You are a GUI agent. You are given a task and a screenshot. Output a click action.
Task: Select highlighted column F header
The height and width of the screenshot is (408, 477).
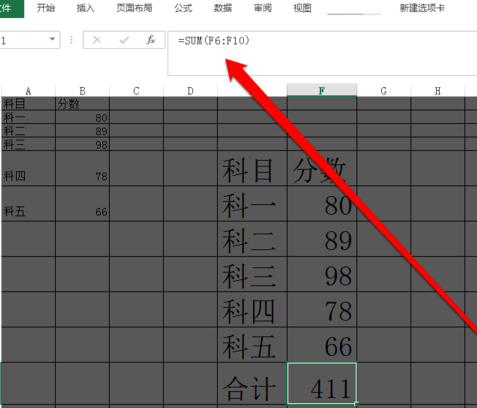point(322,90)
